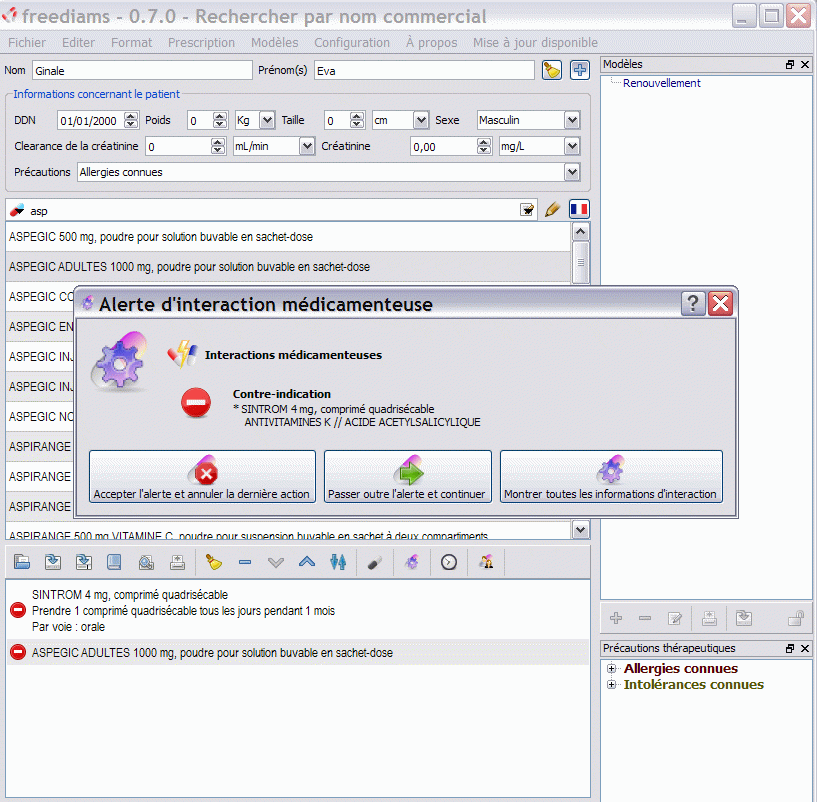
Task: Move drug up with blue chevron icon
Action: tap(307, 562)
